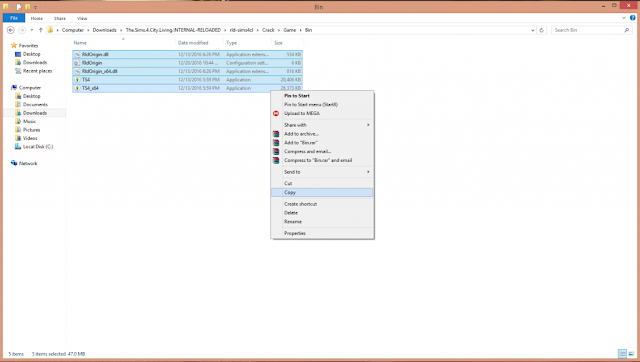Open Properties from the context menu
640x362 pixels.
click(x=322, y=233)
